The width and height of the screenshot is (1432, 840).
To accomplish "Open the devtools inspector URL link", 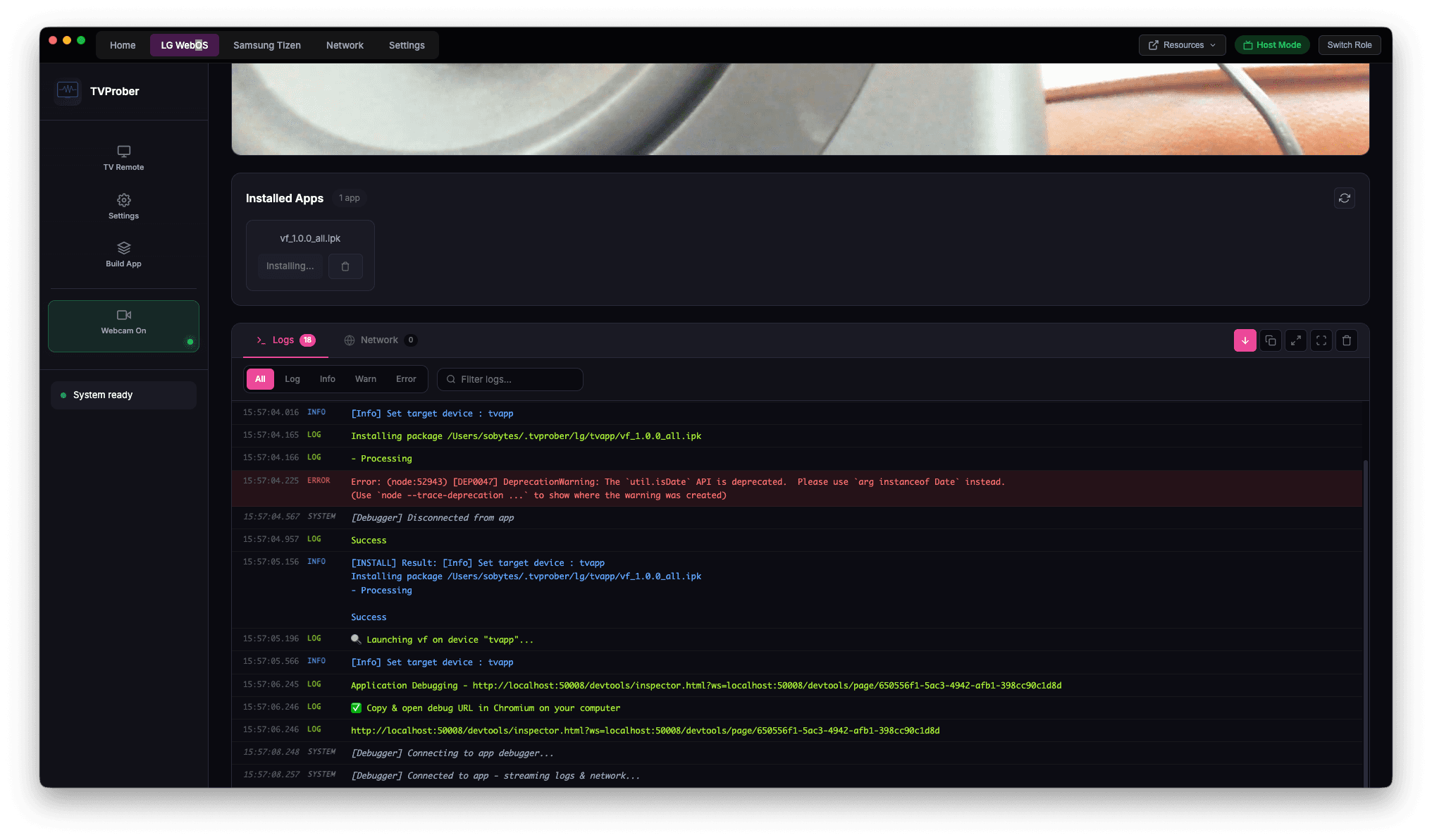I will [x=645, y=730].
